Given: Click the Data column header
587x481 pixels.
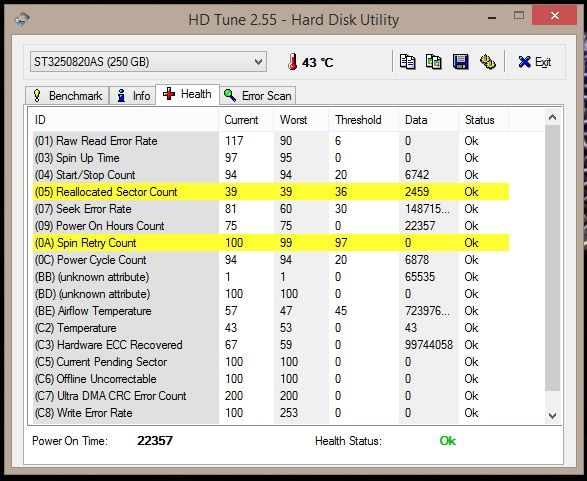Looking at the screenshot, I should pos(428,120).
